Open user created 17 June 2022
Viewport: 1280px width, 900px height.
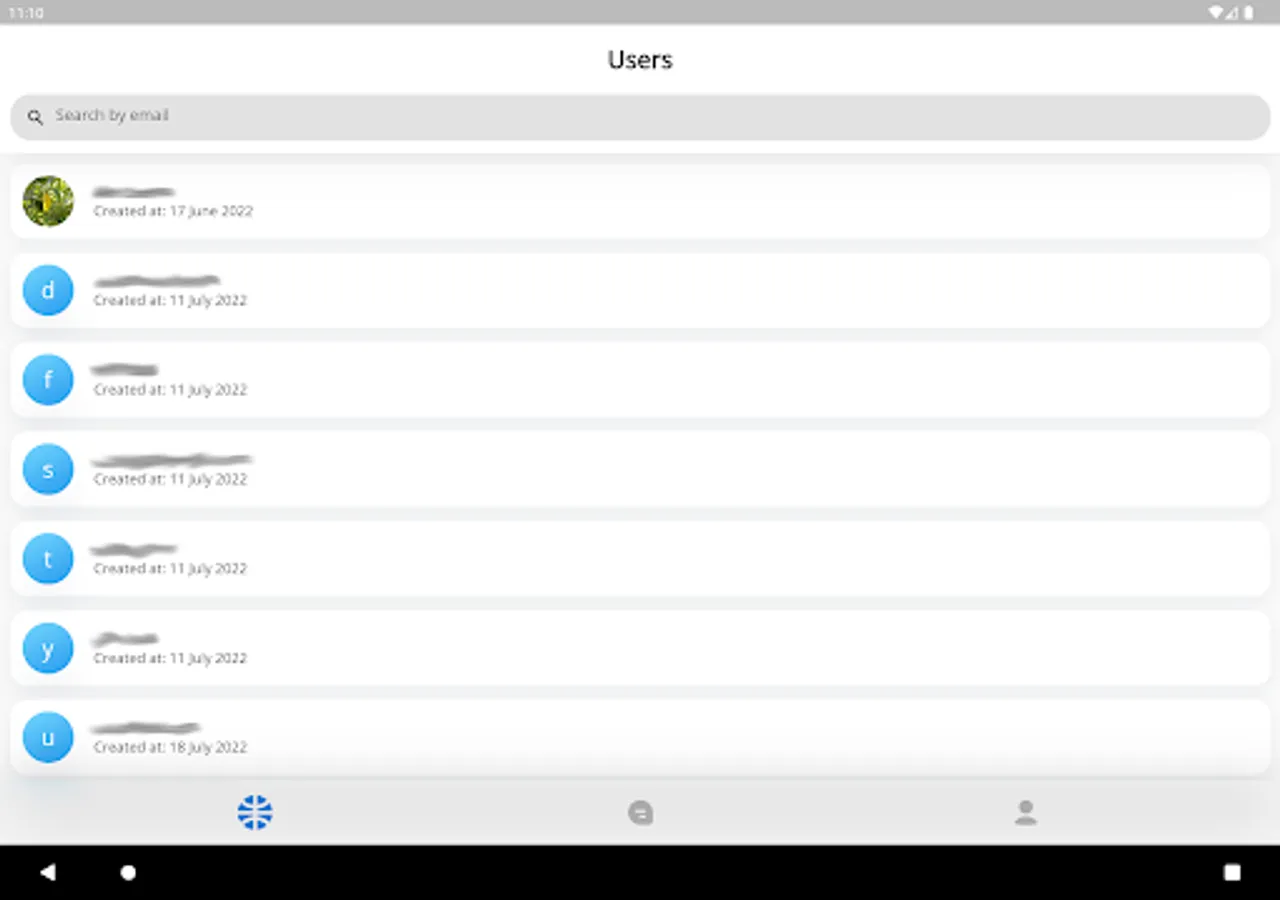640,201
